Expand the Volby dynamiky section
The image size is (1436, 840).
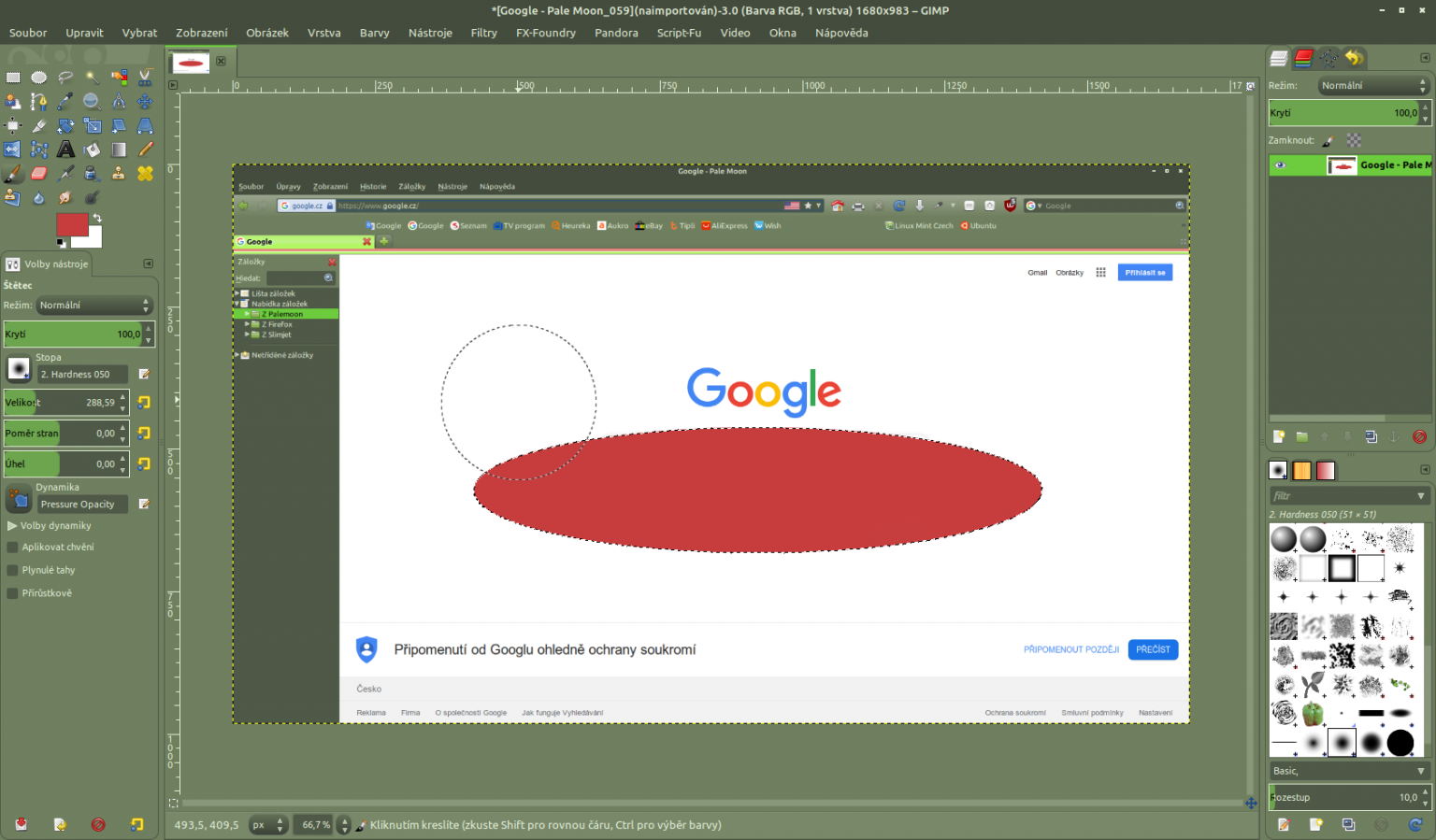[x=12, y=526]
